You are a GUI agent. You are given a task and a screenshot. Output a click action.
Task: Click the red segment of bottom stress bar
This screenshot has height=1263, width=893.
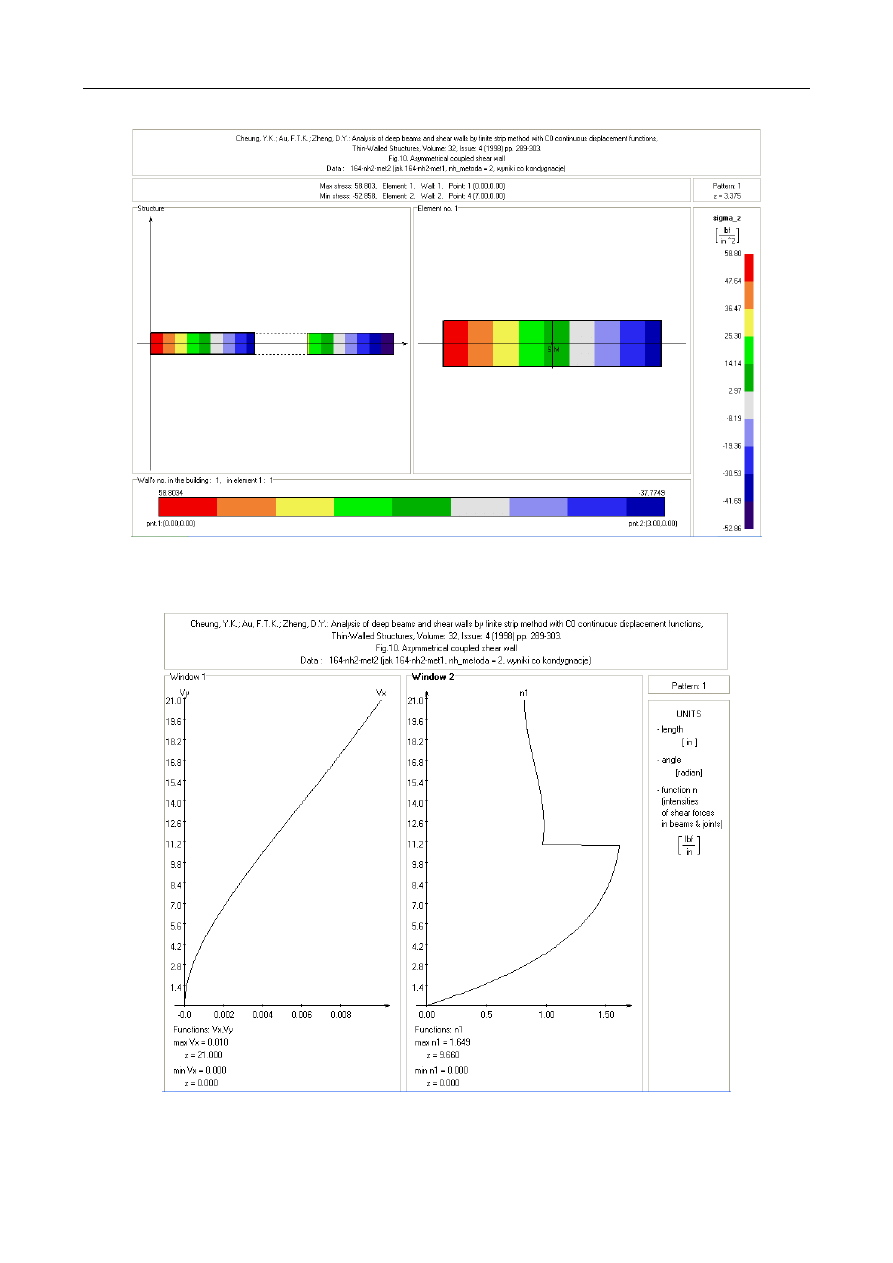187,507
